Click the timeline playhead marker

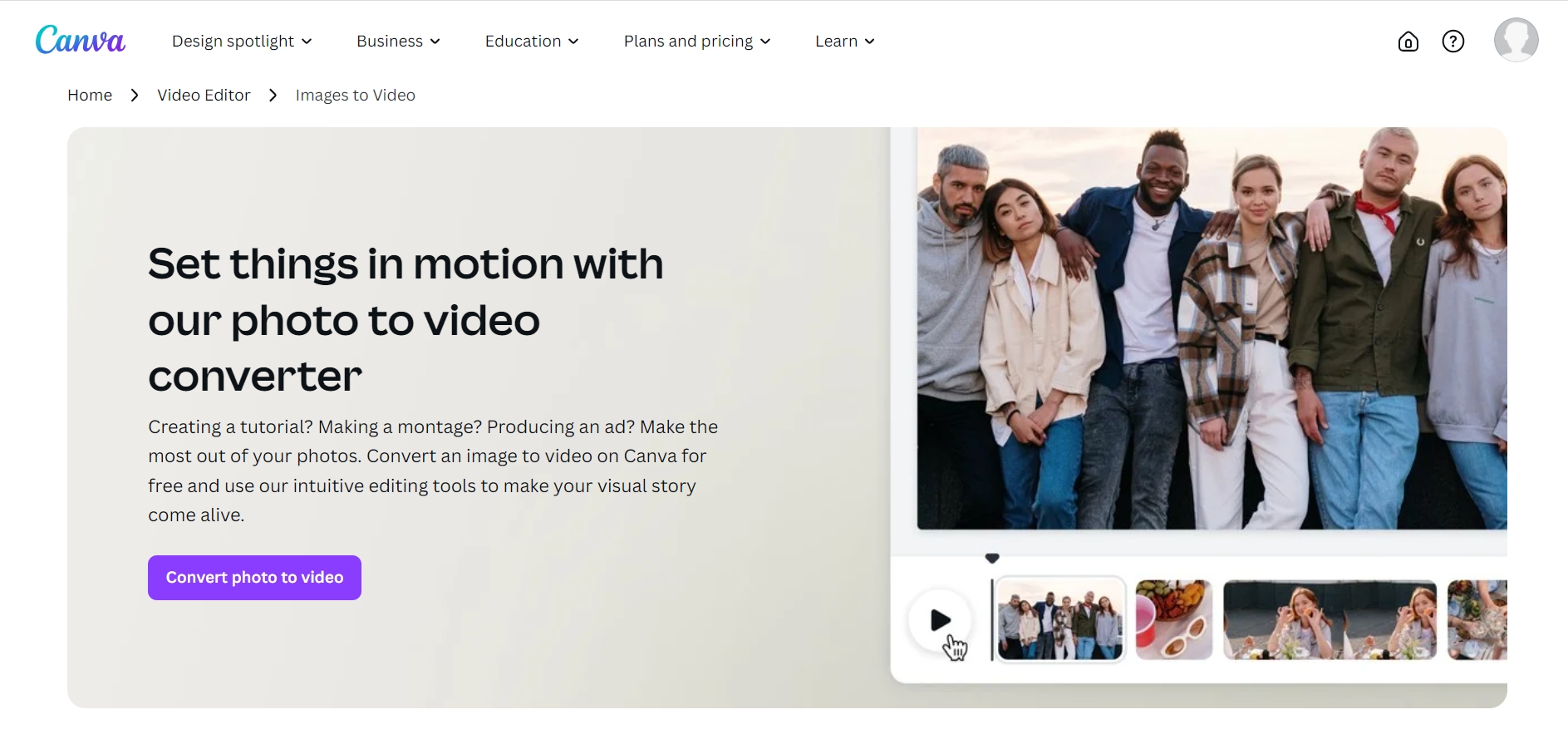coord(992,559)
